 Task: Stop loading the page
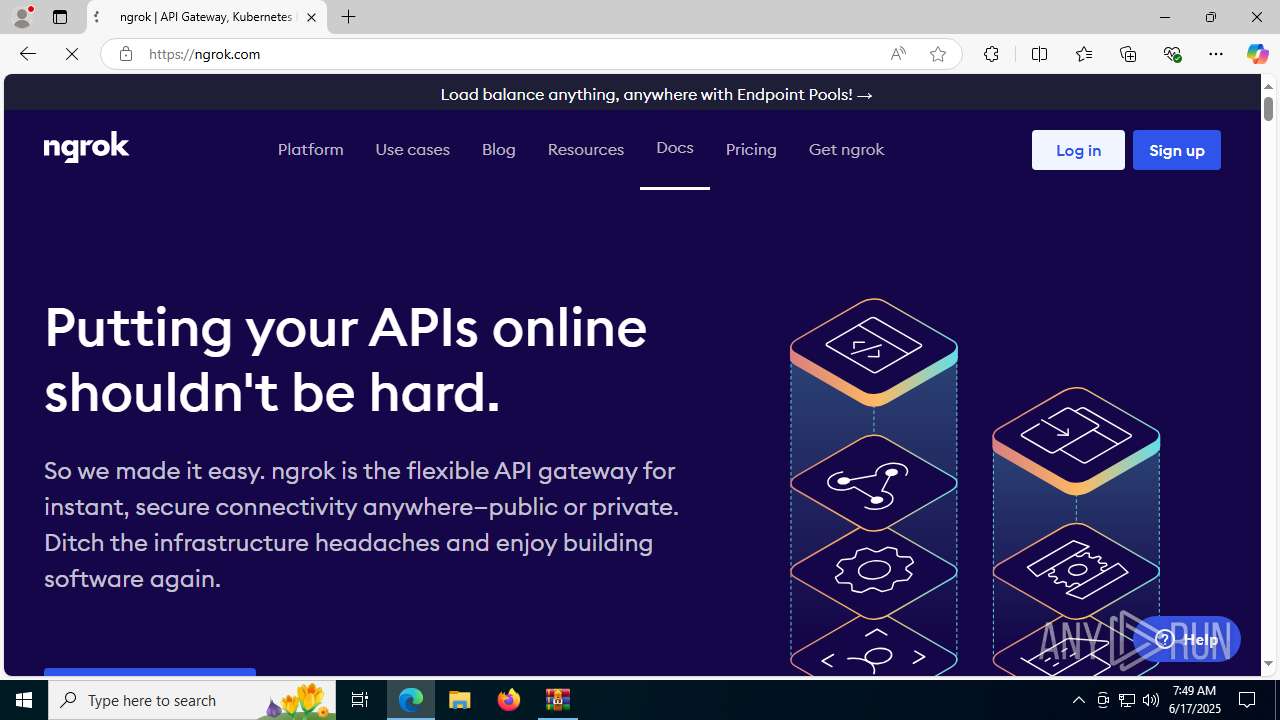pos(72,54)
